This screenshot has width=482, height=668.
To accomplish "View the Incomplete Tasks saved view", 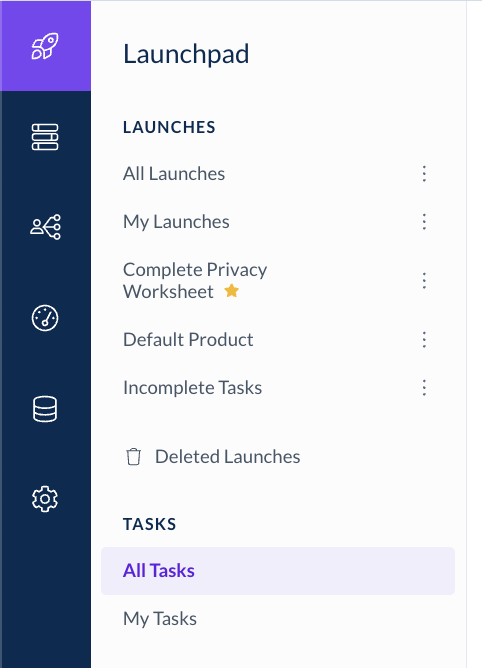I will pos(192,388).
